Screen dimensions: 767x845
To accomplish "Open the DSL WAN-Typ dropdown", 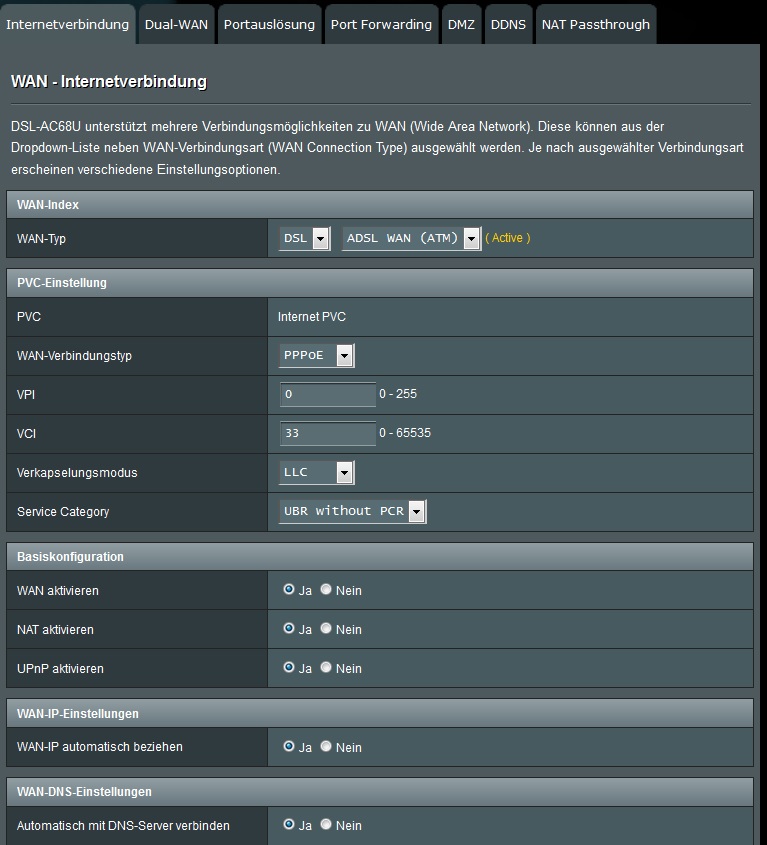I will click(x=305, y=238).
